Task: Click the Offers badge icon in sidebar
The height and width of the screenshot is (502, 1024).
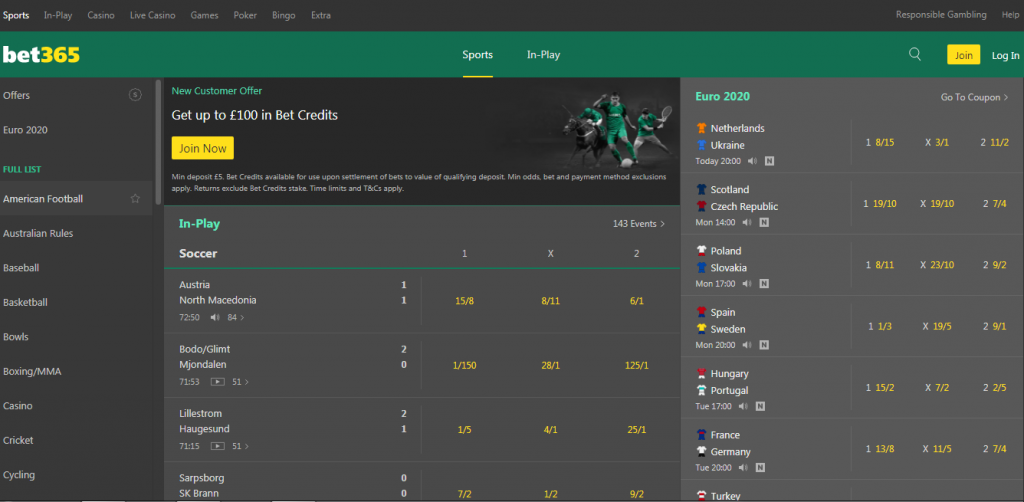Action: (135, 95)
